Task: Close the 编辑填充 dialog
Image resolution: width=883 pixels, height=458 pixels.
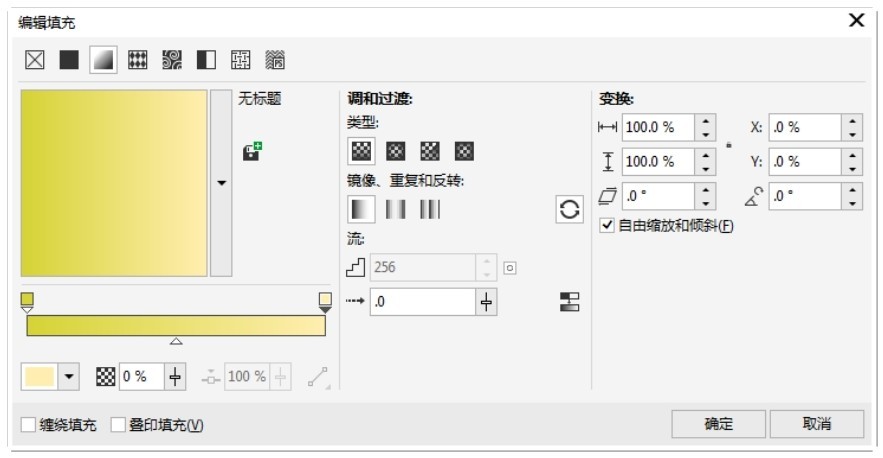Action: click(x=857, y=20)
